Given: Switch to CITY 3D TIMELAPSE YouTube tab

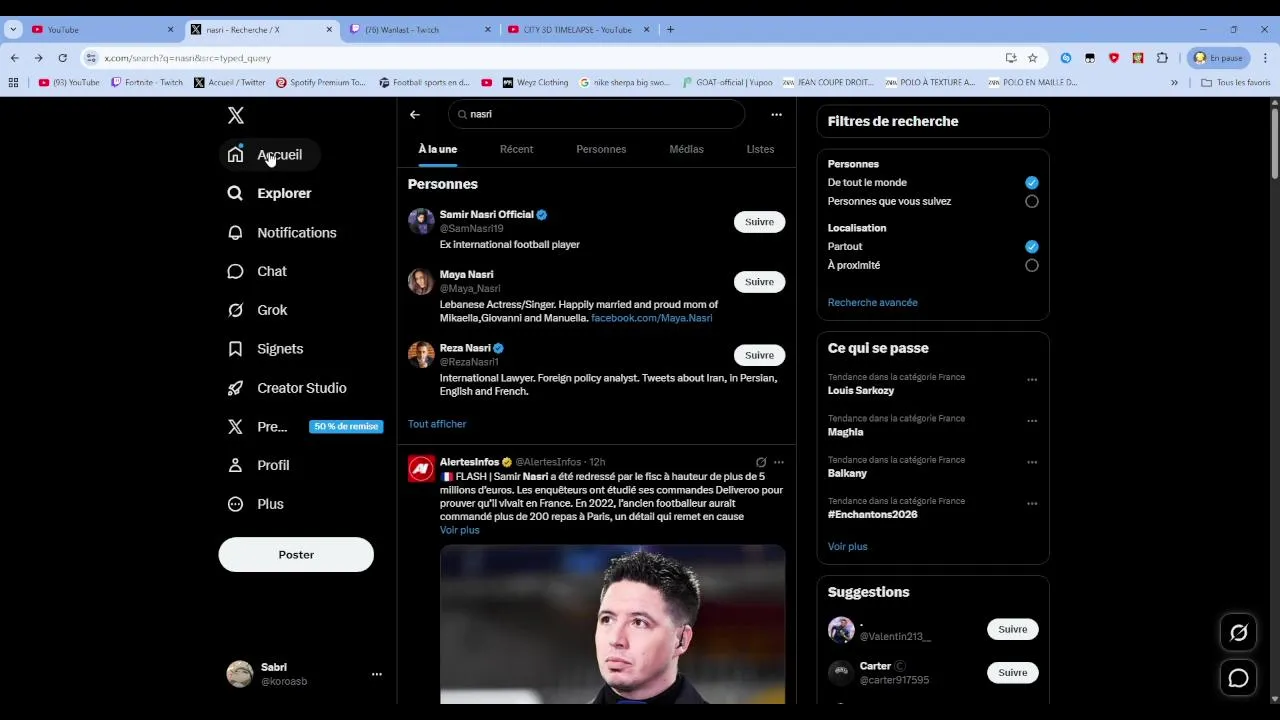Looking at the screenshot, I should coord(577,29).
